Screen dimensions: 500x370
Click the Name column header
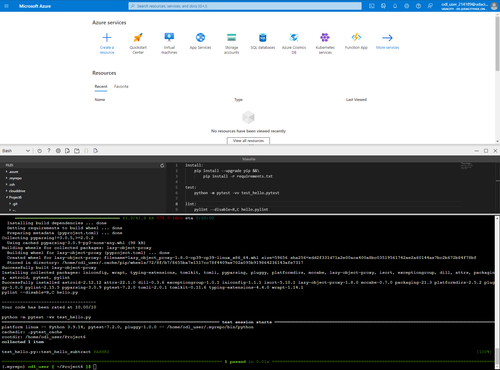[100, 100]
